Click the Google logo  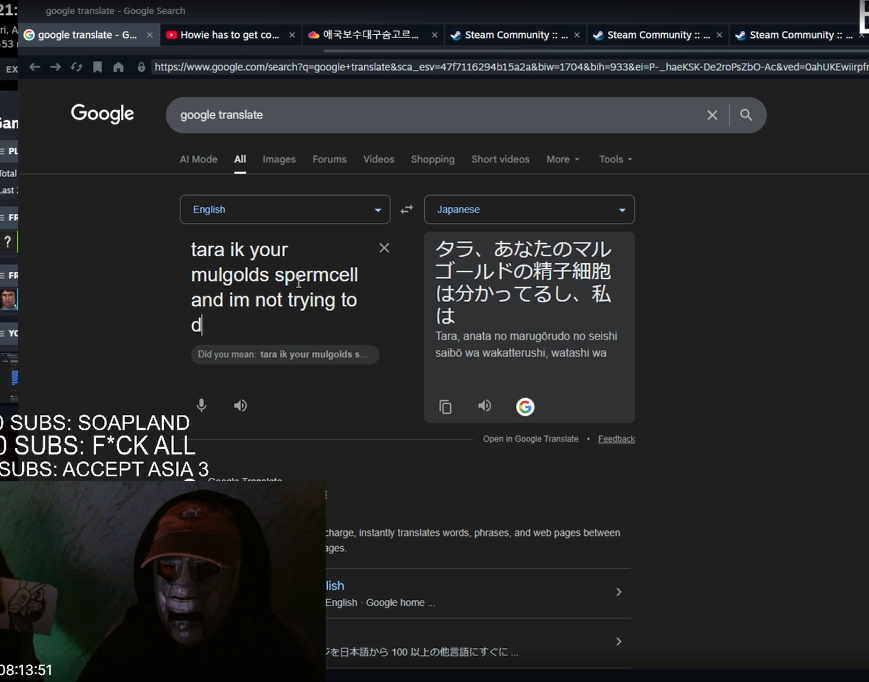click(x=103, y=114)
